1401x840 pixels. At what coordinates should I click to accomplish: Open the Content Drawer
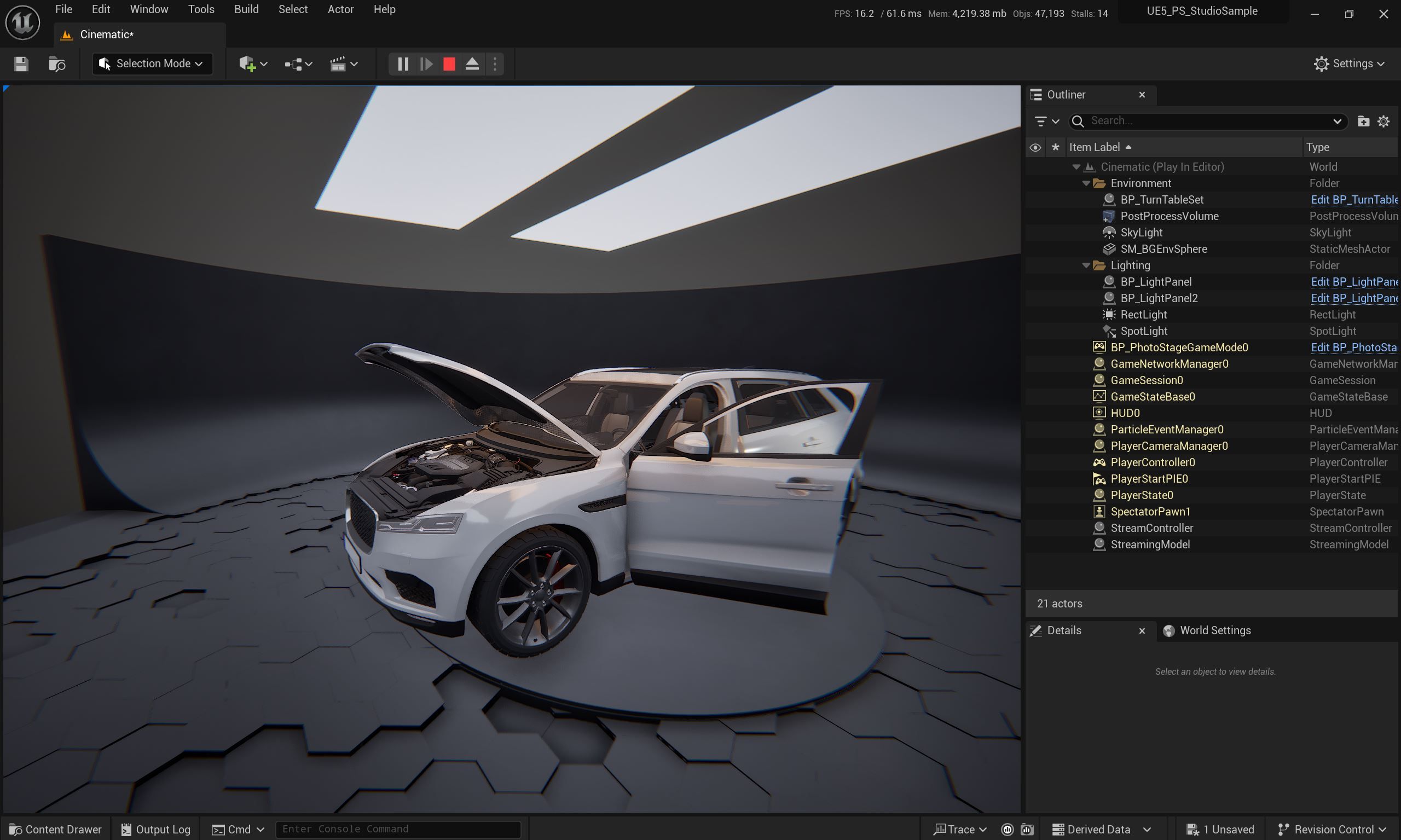(x=55, y=829)
